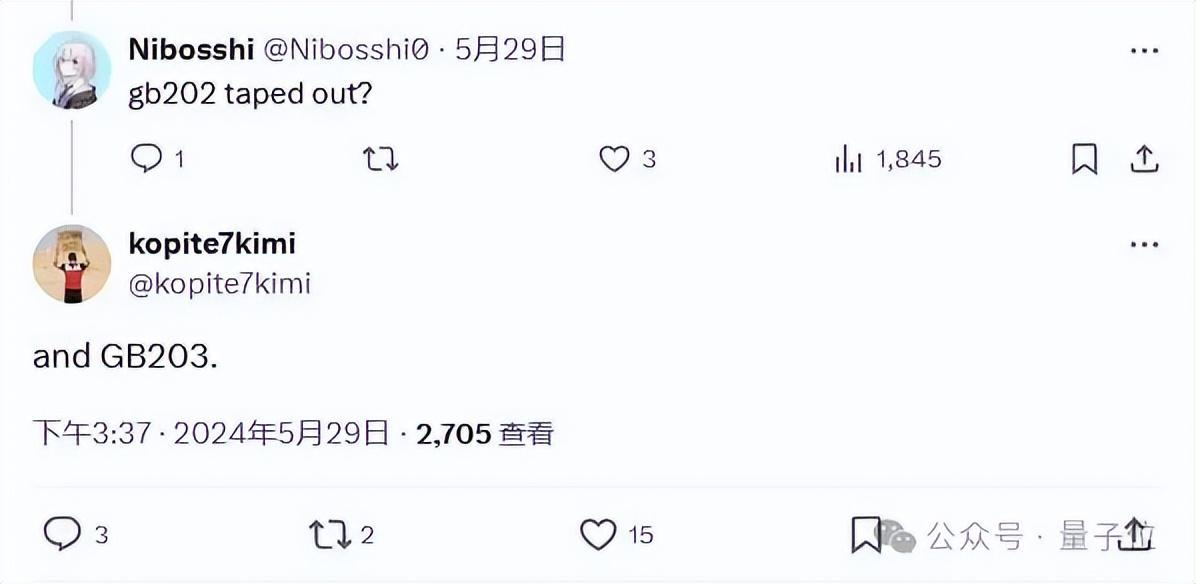This screenshot has width=1196, height=584.
Task: Bookmark kopite7kimi's GB203 tweet
Action: [x=865, y=535]
